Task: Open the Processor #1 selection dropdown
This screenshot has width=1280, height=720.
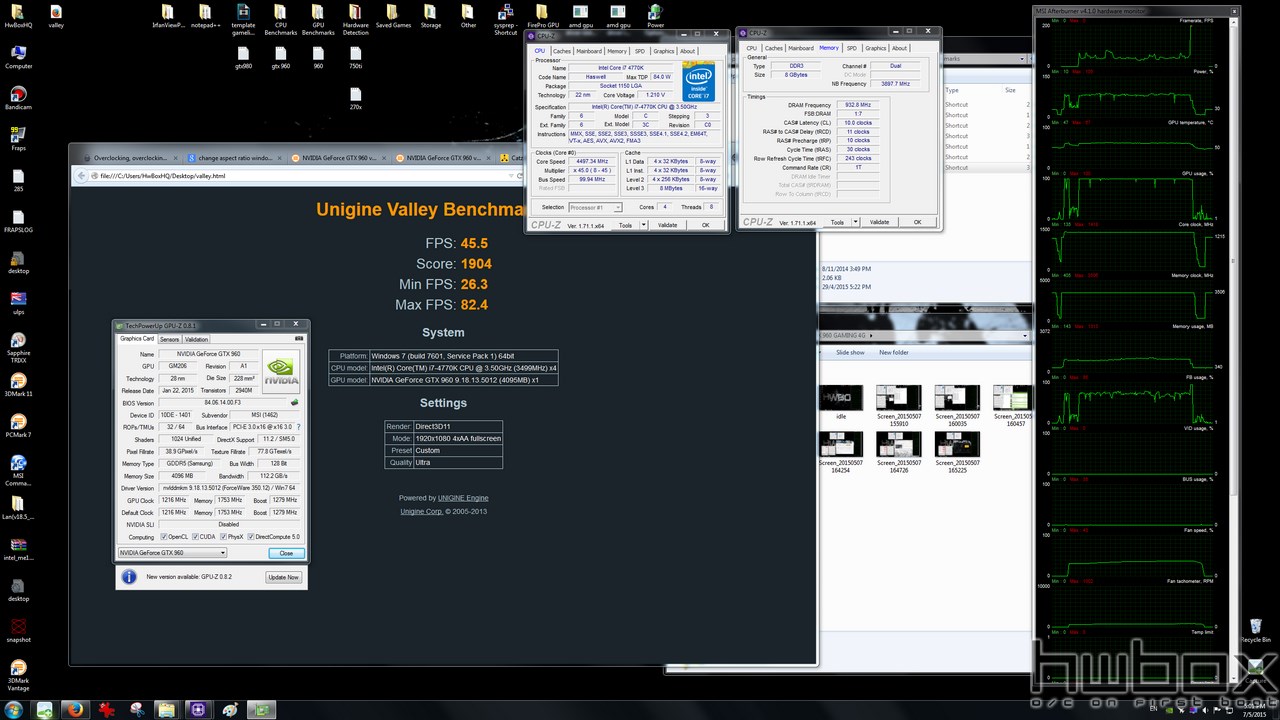Action: click(x=595, y=207)
